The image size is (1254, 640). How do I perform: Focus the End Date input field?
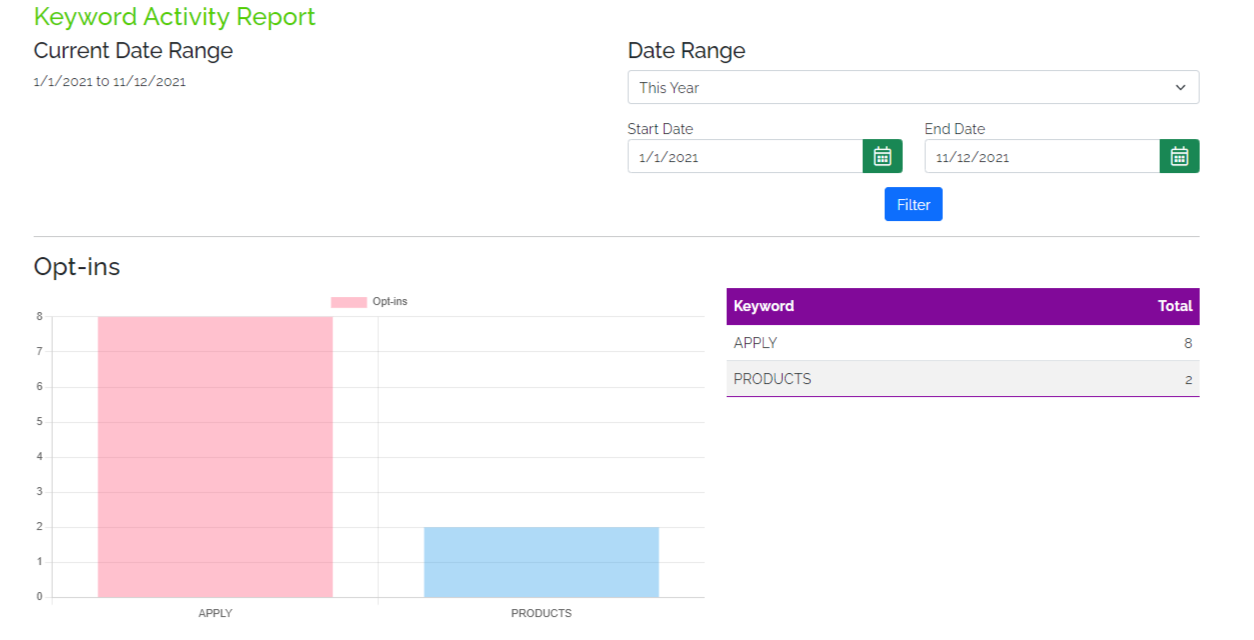click(x=1042, y=156)
